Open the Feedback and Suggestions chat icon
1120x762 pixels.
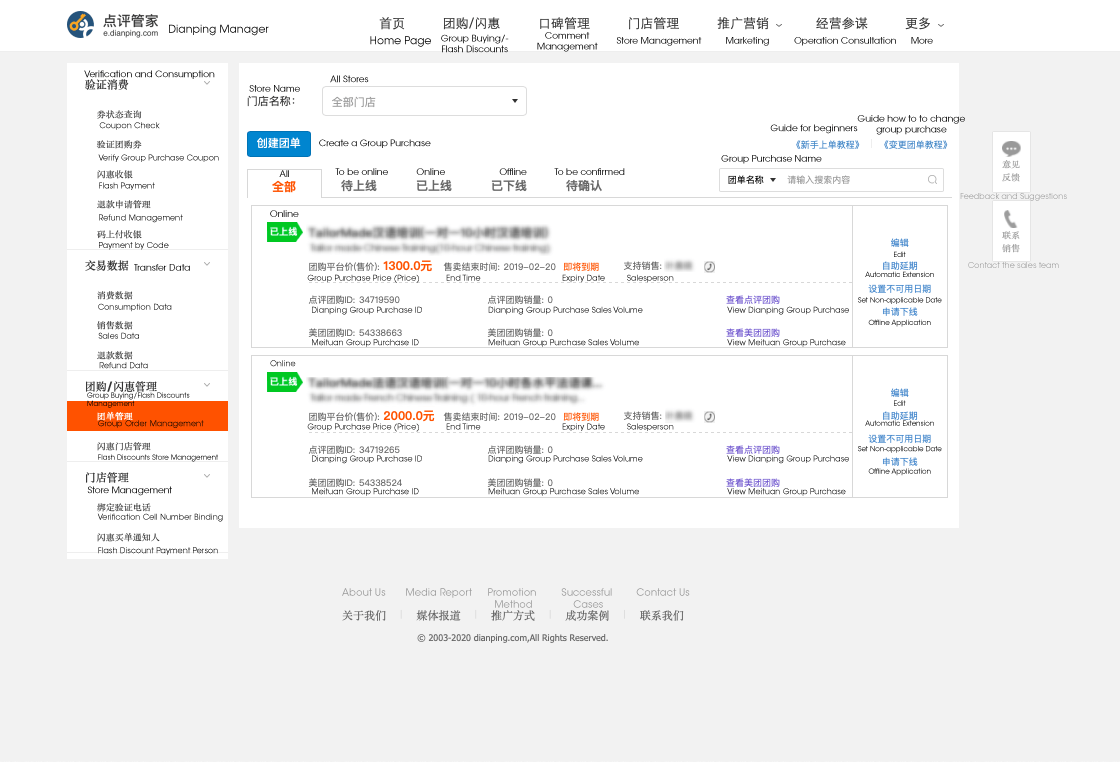(x=1011, y=149)
